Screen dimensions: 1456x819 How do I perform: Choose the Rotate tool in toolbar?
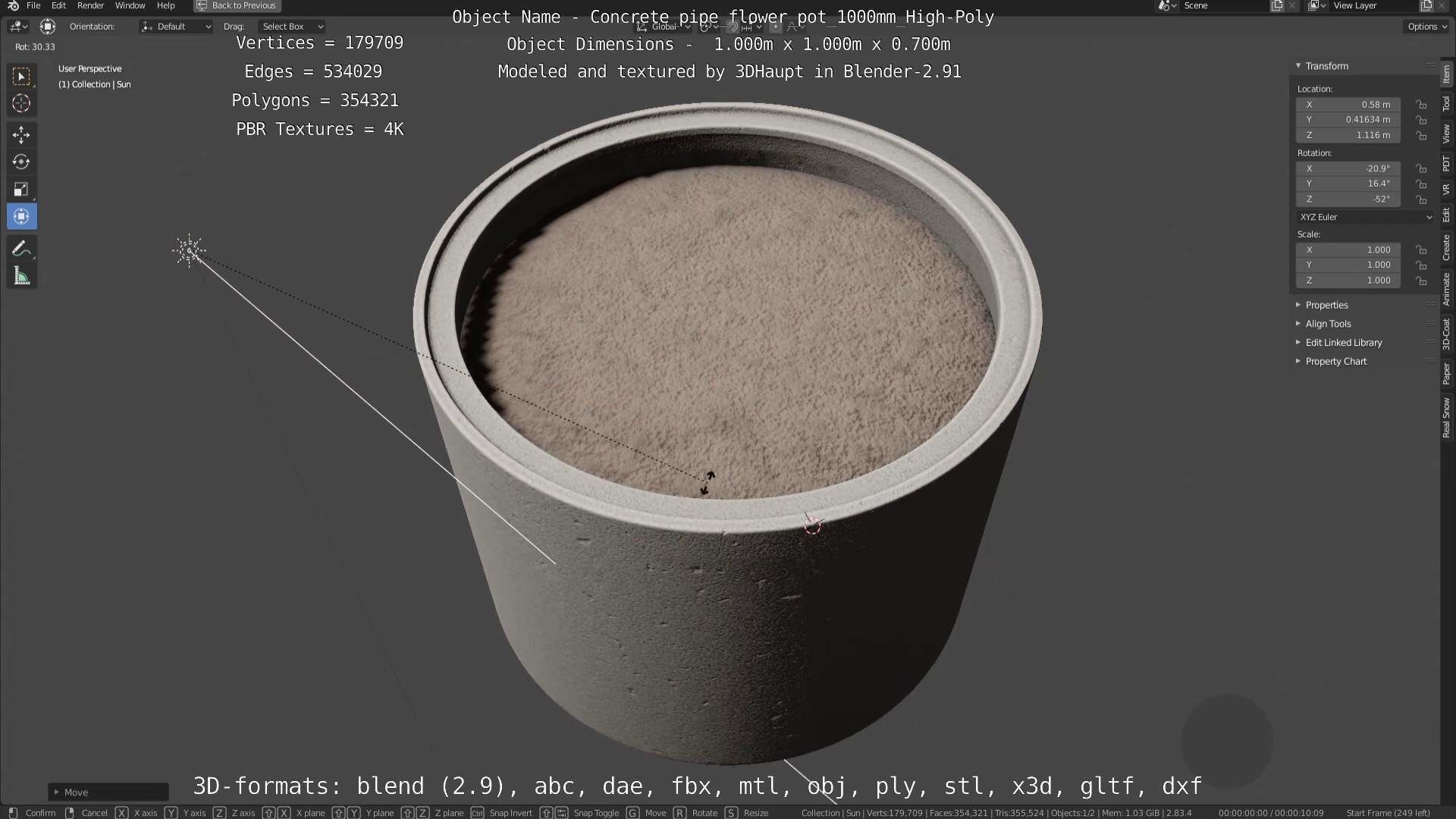click(x=21, y=162)
